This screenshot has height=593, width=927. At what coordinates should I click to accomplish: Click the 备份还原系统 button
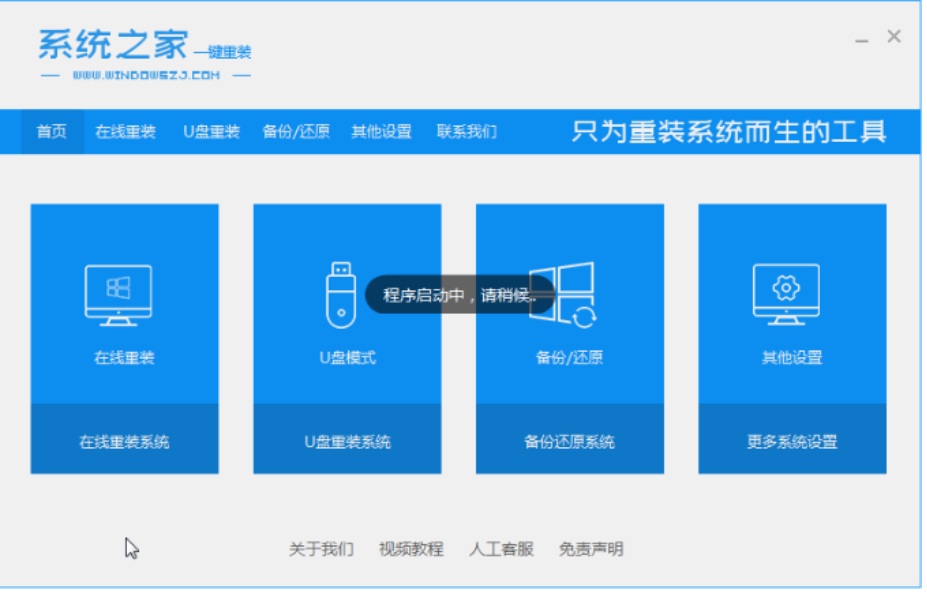coord(569,441)
